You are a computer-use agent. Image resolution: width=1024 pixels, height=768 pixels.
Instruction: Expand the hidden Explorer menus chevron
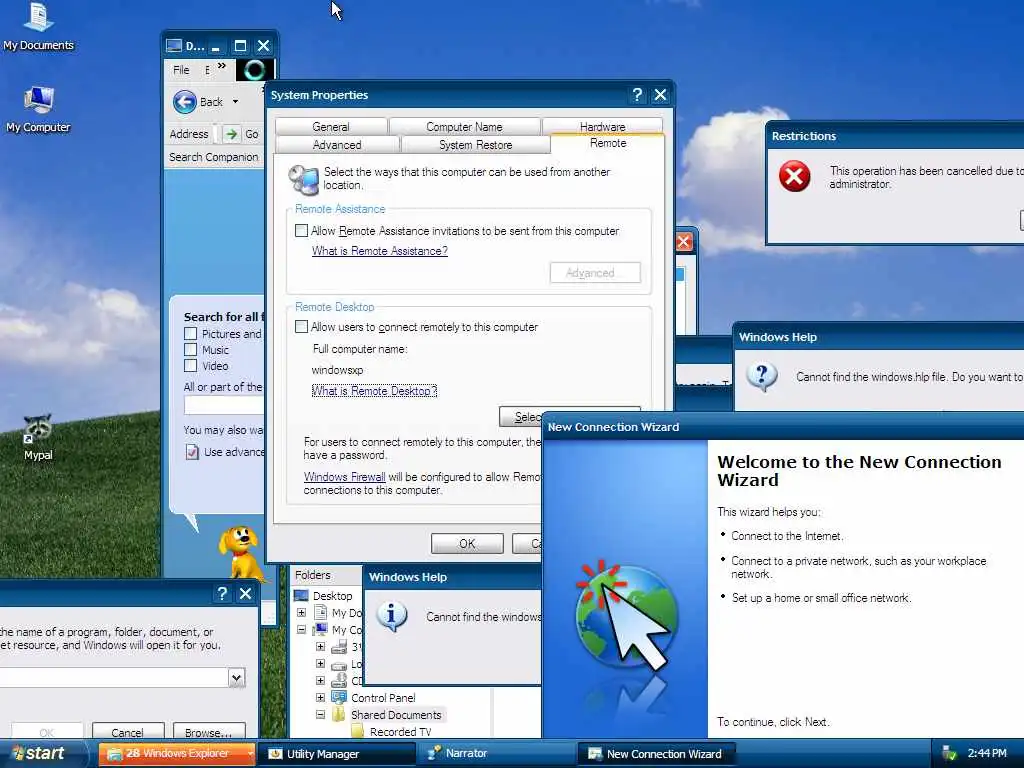coord(222,66)
